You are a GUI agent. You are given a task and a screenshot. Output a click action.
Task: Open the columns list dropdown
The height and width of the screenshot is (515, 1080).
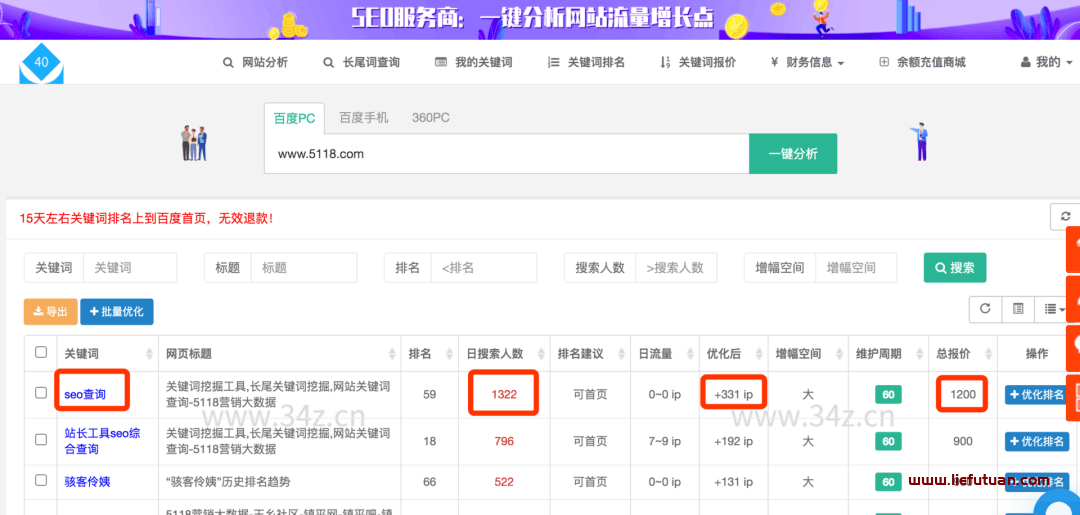click(1051, 309)
